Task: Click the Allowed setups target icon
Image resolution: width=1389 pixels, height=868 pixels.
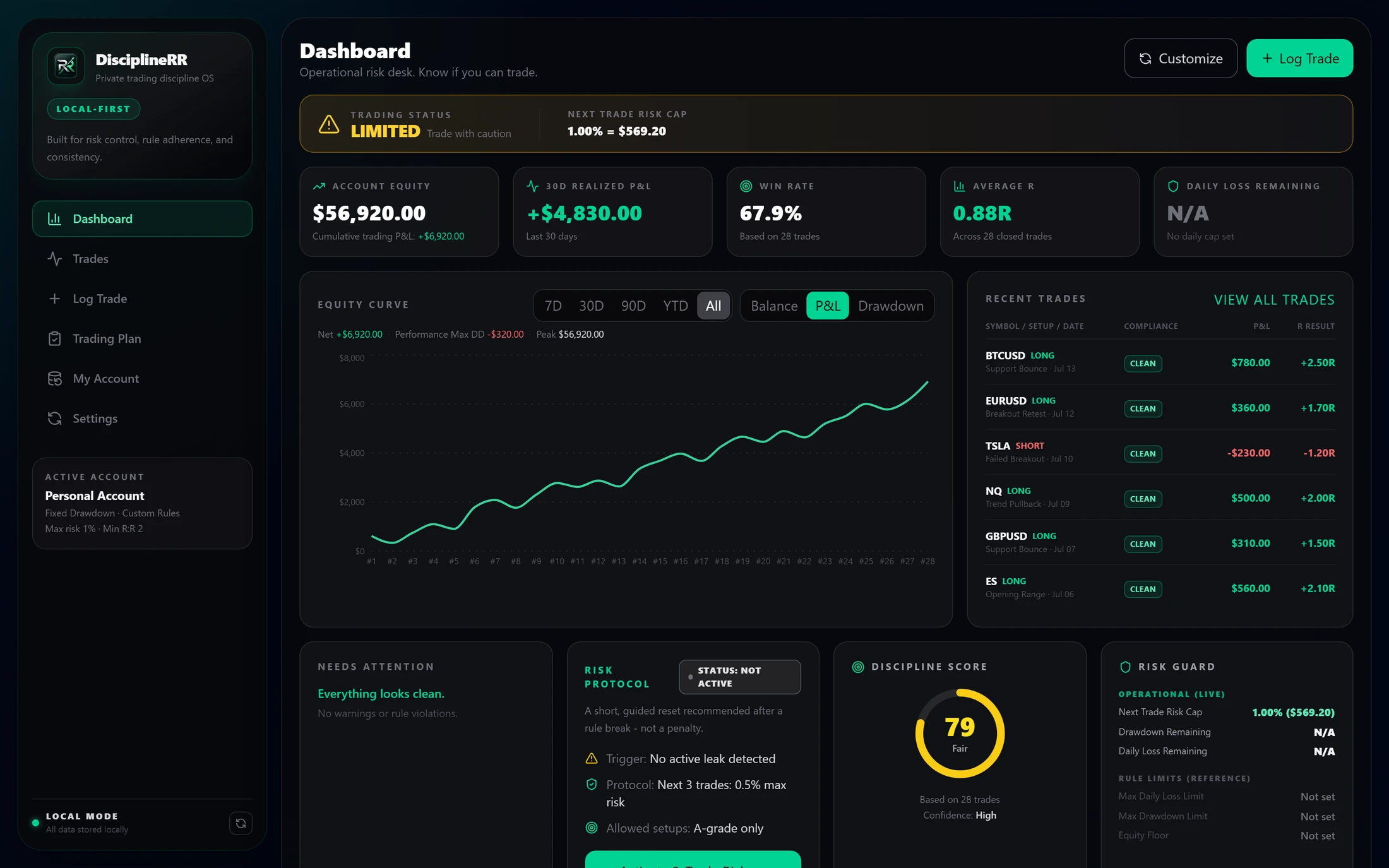Action: tap(592, 828)
